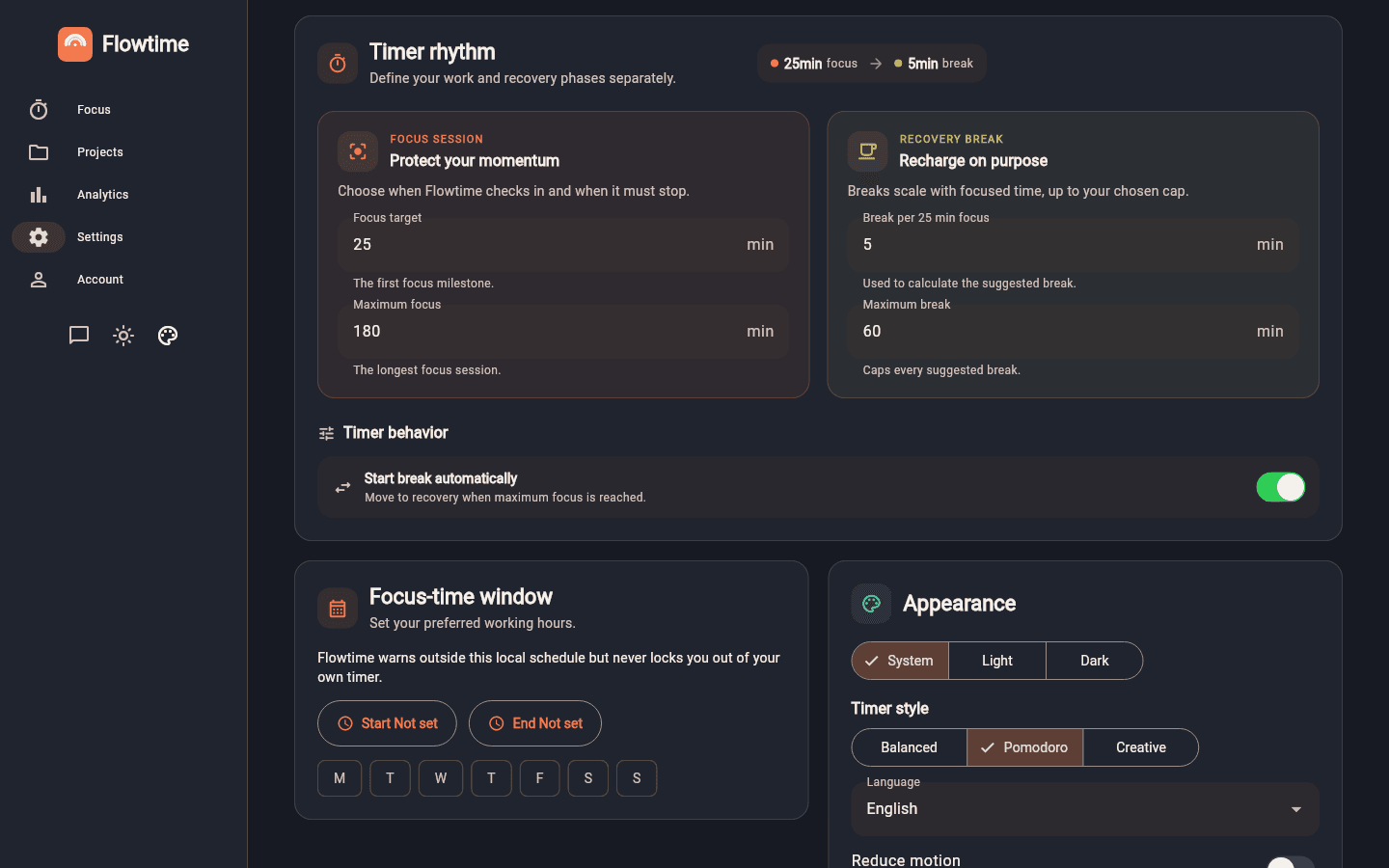This screenshot has width=1389, height=868.
Task: Click "The longest focus session." helper text
Action: coord(427,370)
